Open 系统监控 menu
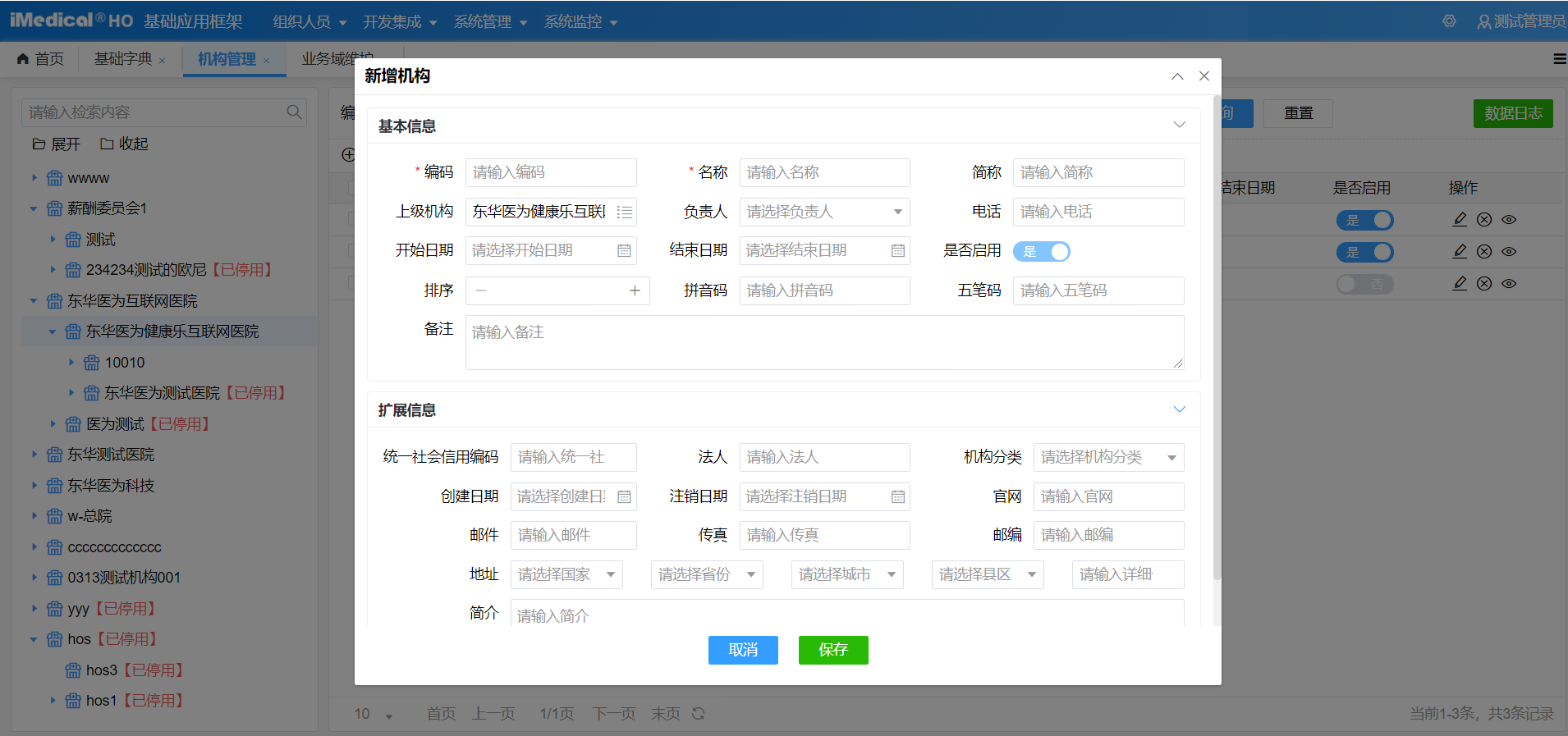 [580, 22]
